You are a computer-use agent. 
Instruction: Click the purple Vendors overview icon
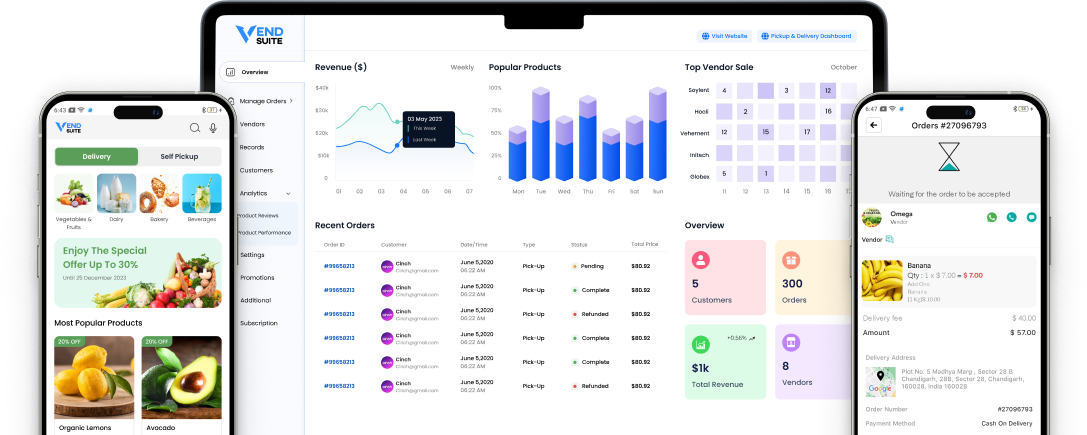pos(791,344)
